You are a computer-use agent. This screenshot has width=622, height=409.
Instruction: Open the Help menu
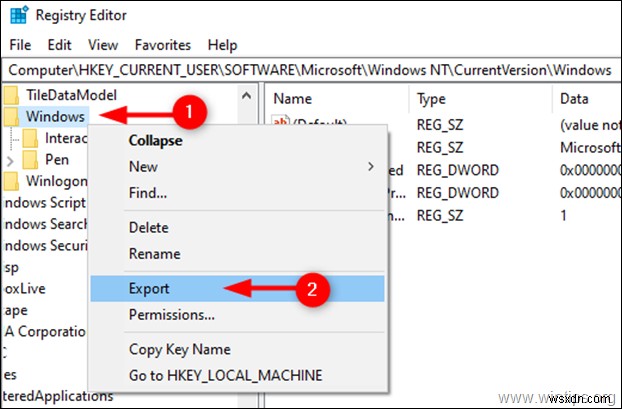click(x=223, y=45)
